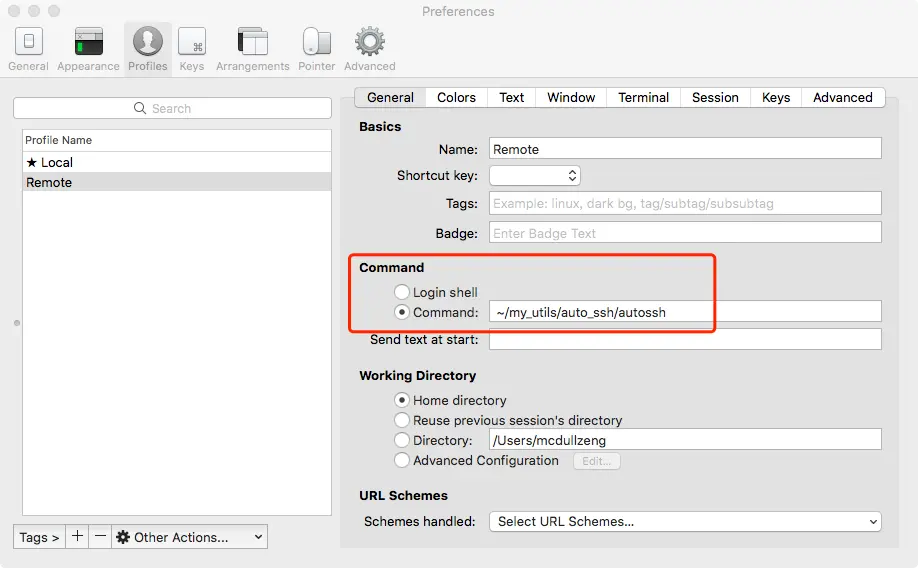Click the Directory path field /Users/mcdullzeng
918x568 pixels.
pyautogui.click(x=685, y=439)
